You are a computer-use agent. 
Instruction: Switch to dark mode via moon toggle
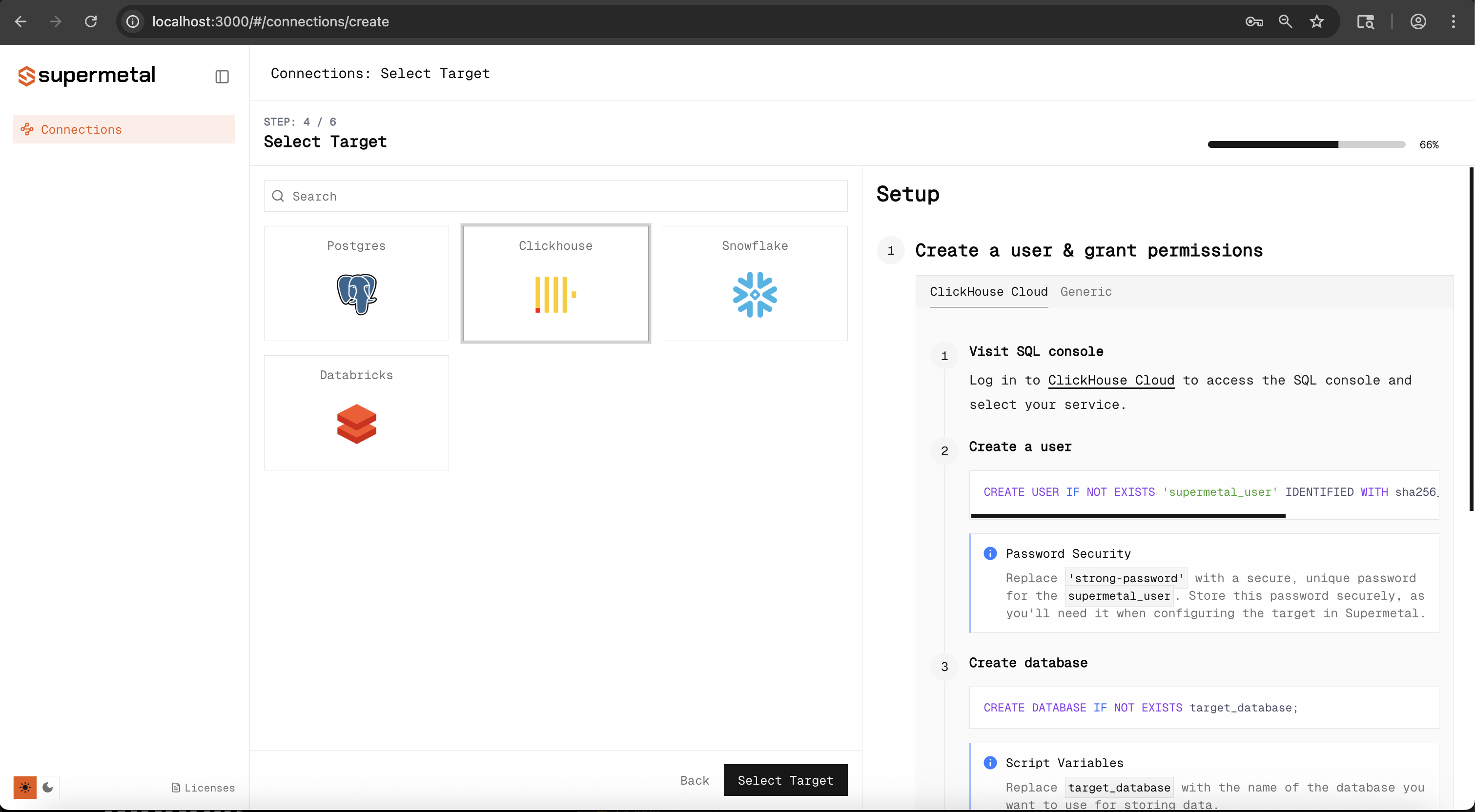[48, 788]
